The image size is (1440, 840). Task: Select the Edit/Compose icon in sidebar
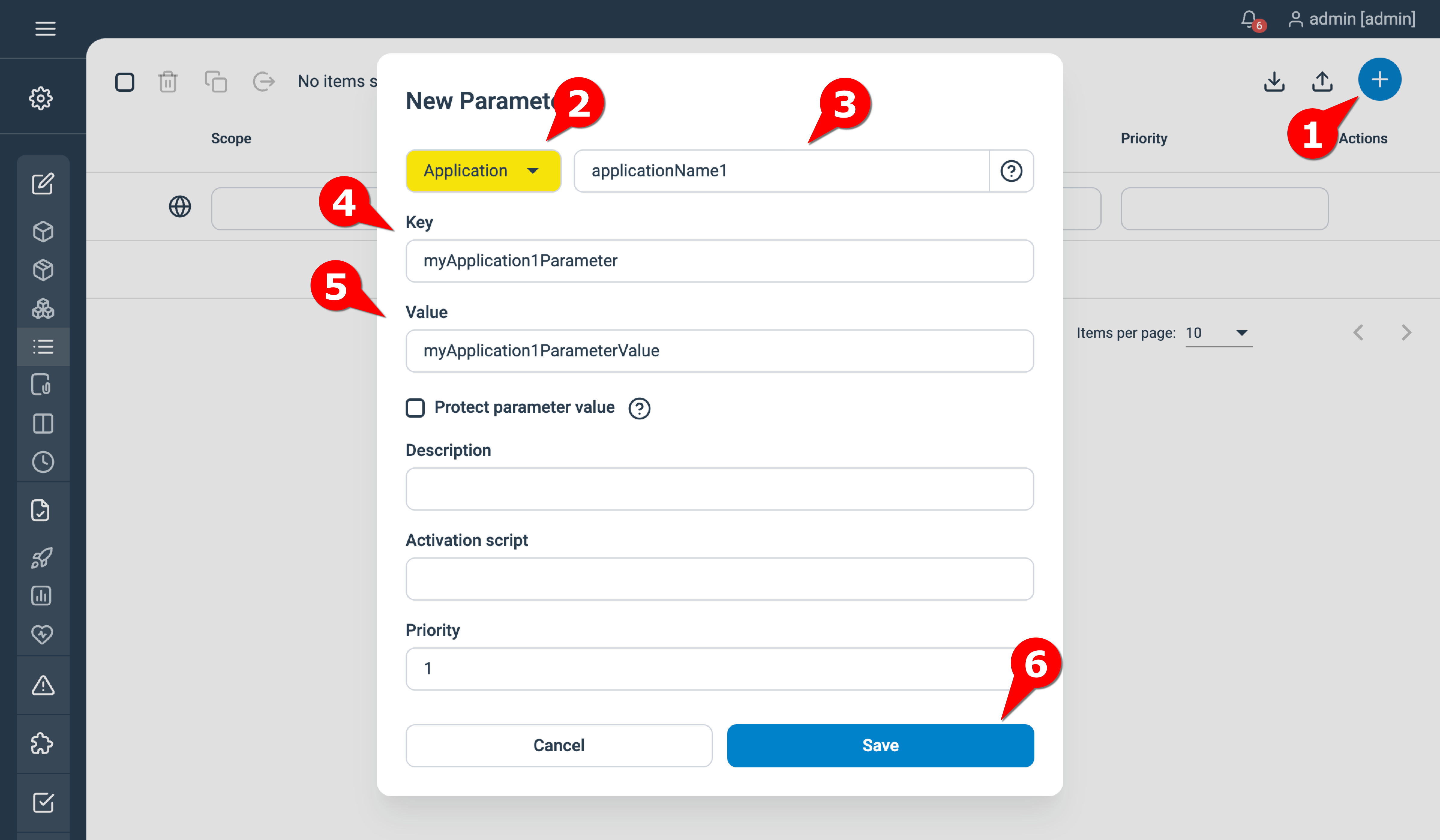tap(43, 184)
